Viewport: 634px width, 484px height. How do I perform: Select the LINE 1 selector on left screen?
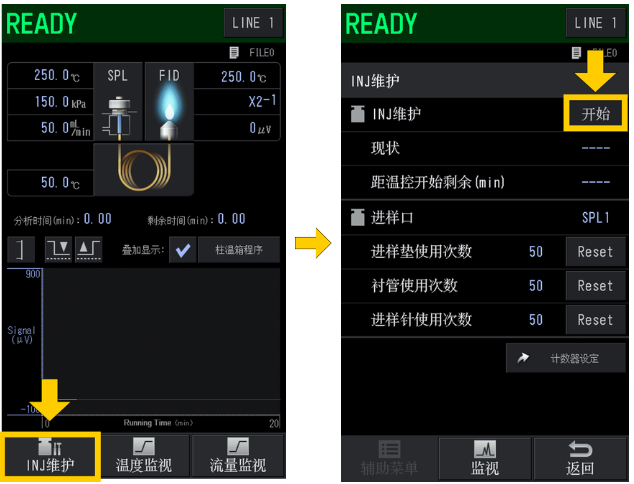[253, 23]
